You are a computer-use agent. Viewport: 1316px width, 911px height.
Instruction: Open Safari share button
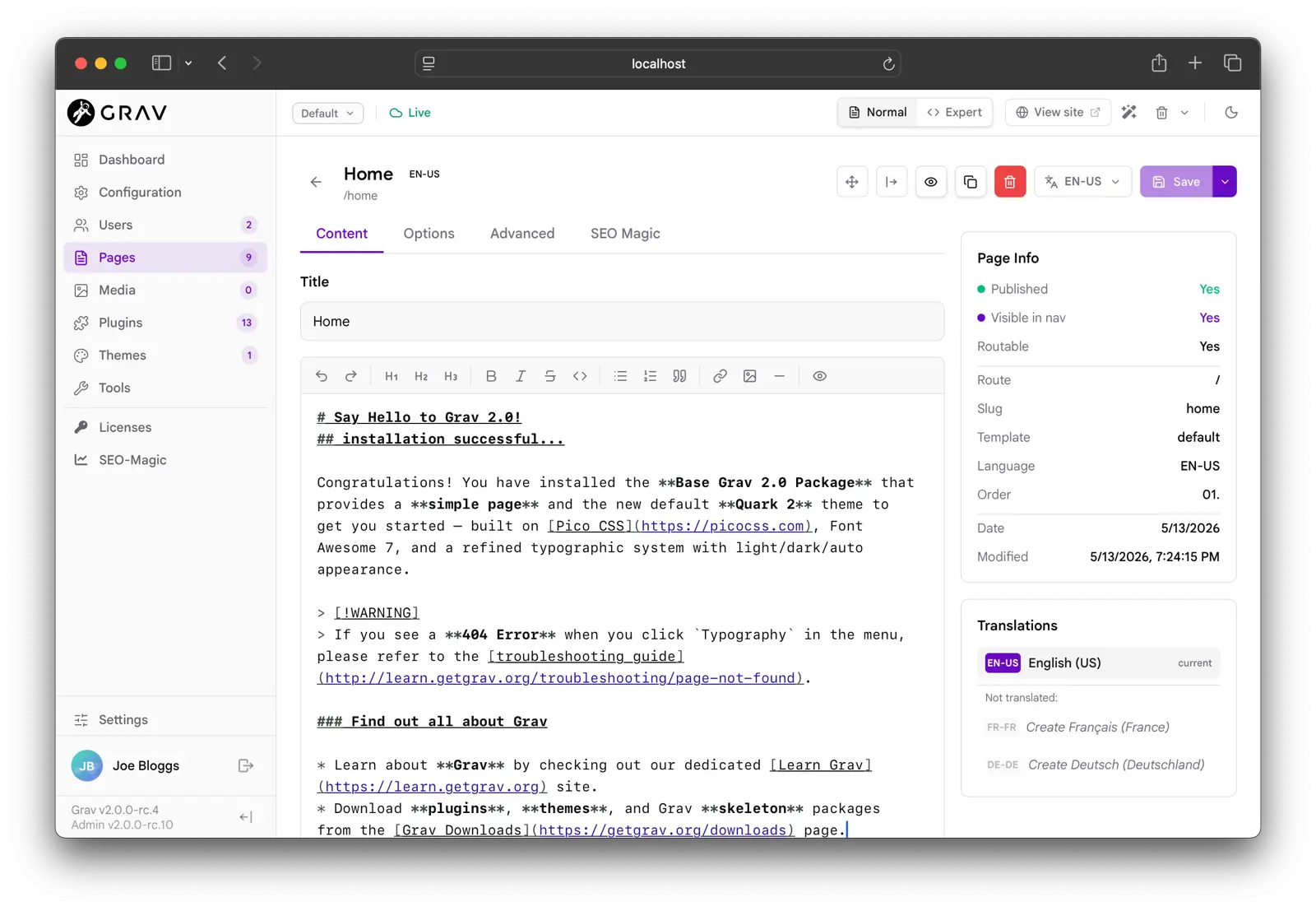coord(1159,63)
